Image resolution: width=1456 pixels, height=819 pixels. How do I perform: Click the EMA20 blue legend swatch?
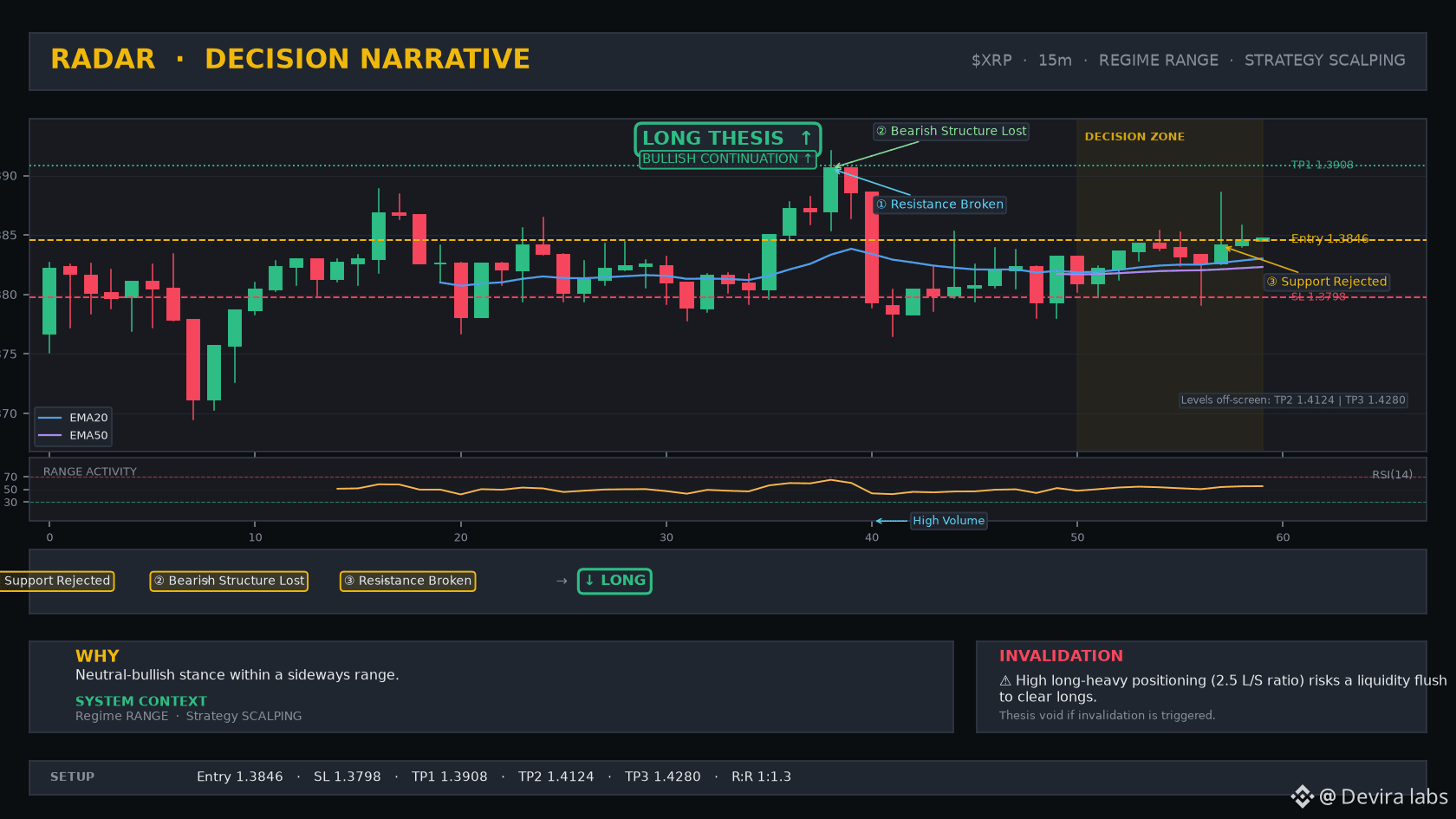(50, 418)
